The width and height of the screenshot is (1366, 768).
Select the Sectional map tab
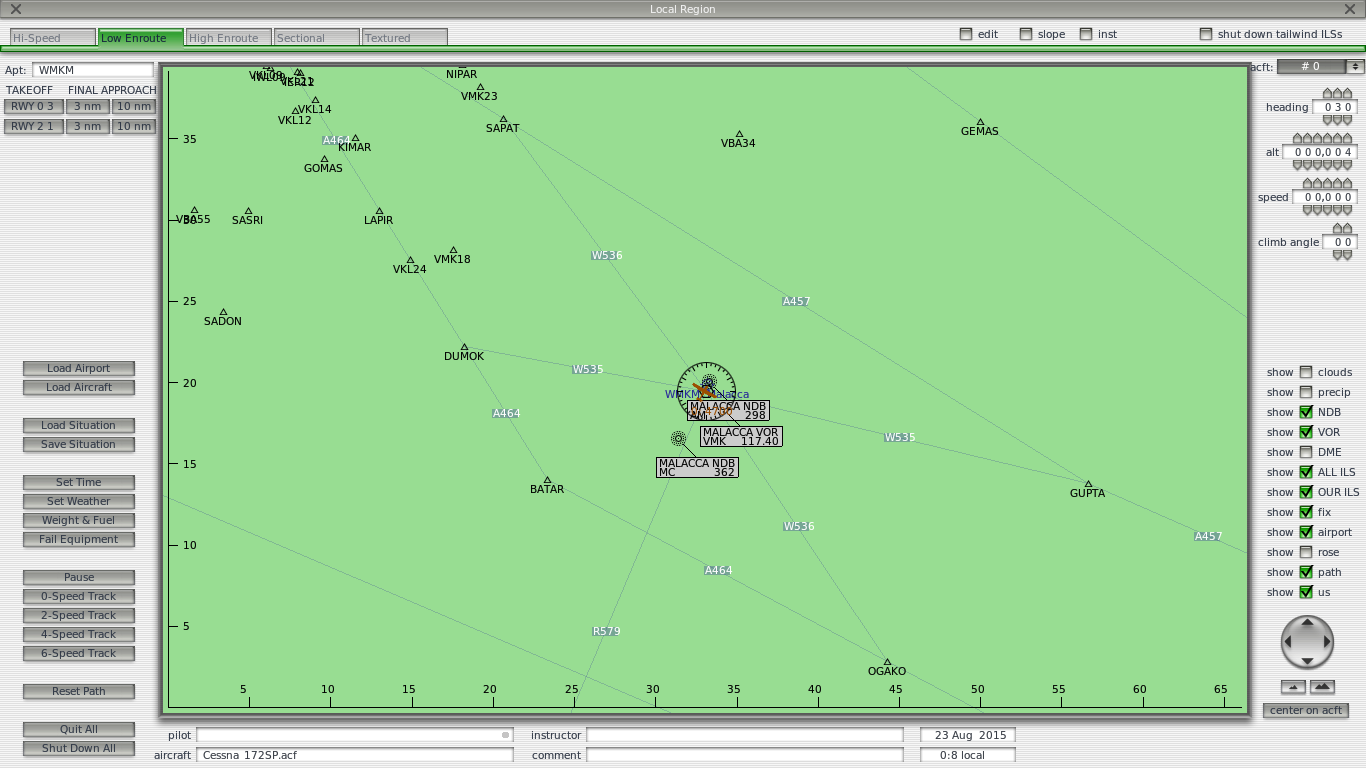[316, 38]
